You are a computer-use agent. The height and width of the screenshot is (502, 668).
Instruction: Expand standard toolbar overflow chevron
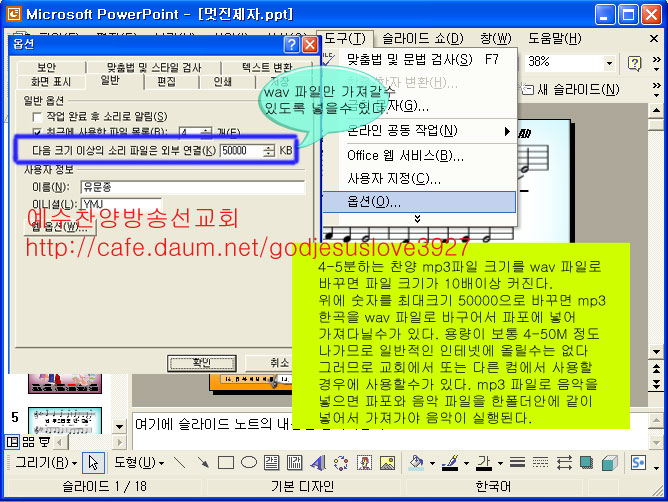tap(656, 63)
